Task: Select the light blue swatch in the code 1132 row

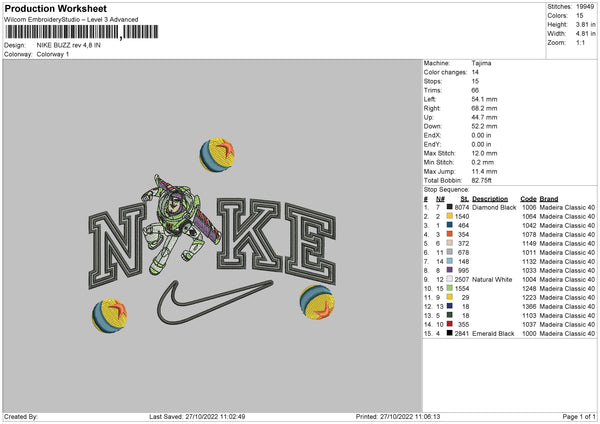Action: click(x=450, y=261)
